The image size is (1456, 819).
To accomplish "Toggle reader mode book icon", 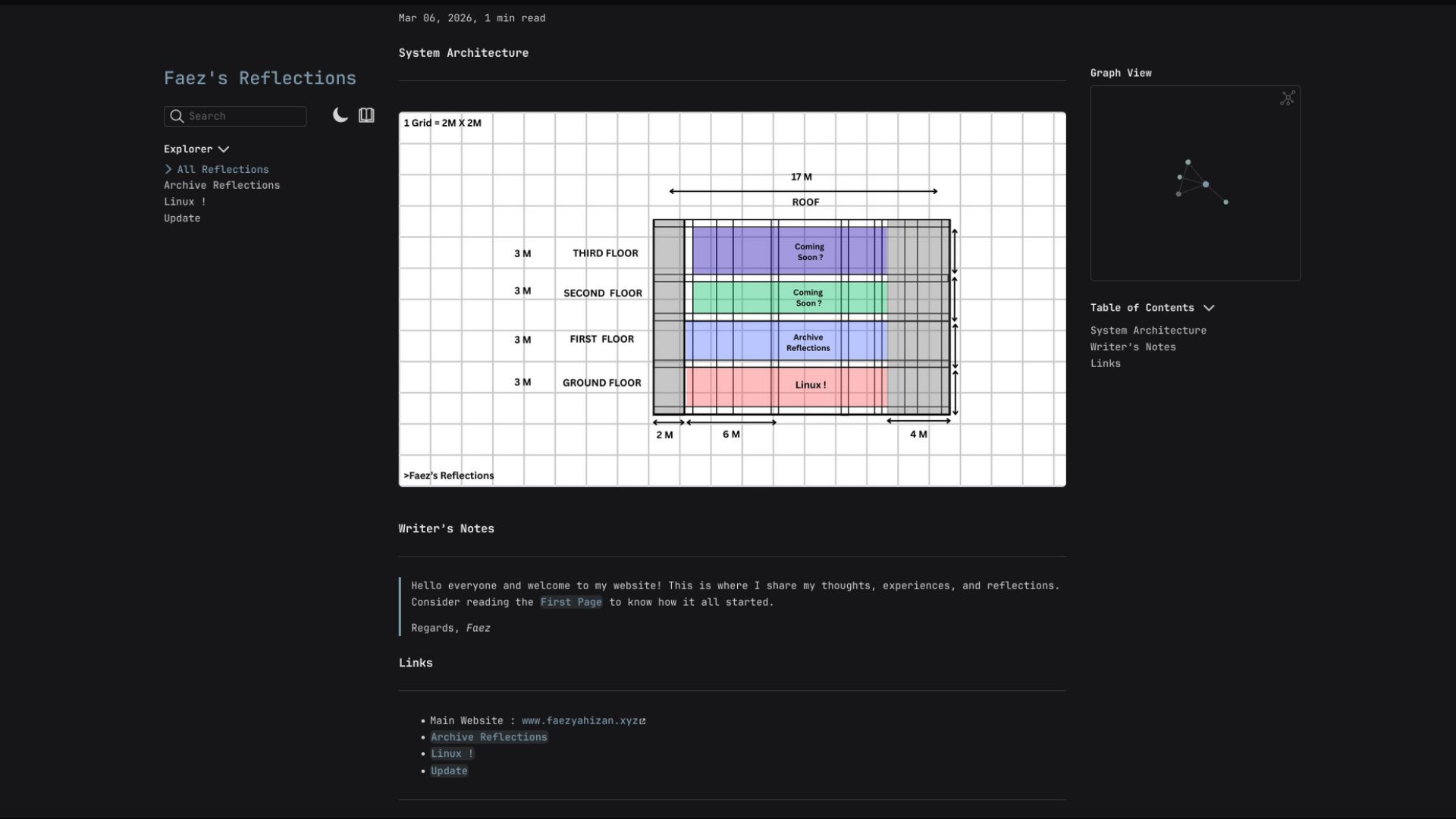I will pyautogui.click(x=366, y=115).
